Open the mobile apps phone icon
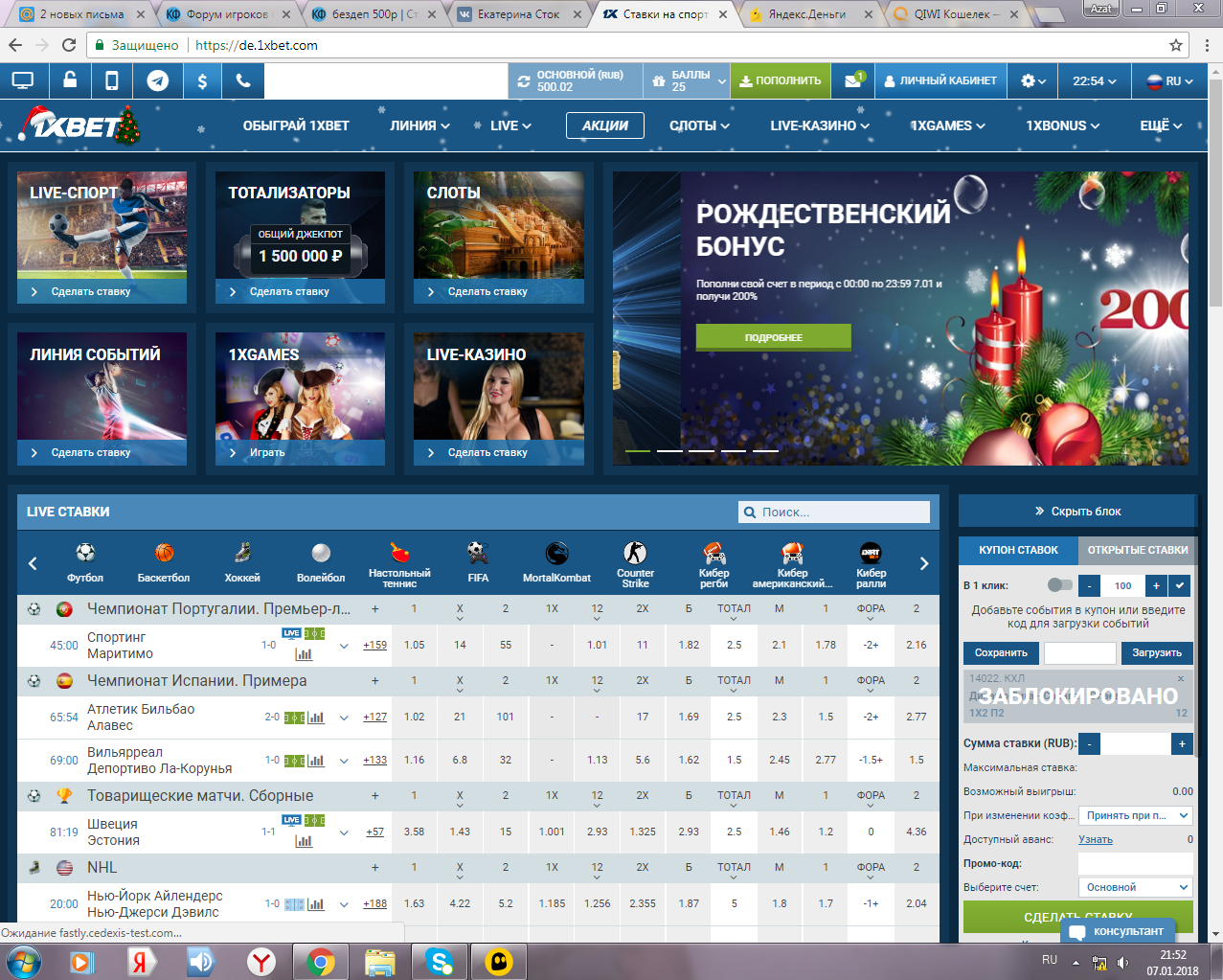Screen dimensions: 1223x980 pyautogui.click(x=112, y=81)
